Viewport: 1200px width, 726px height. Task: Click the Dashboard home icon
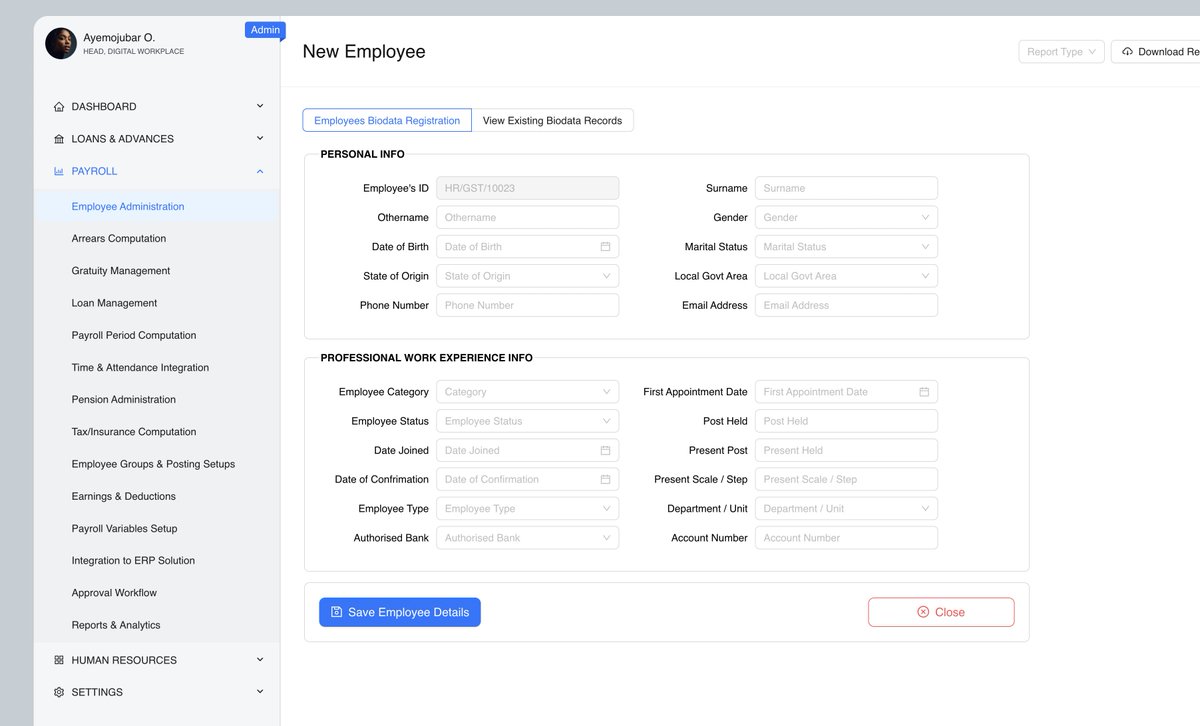(59, 107)
